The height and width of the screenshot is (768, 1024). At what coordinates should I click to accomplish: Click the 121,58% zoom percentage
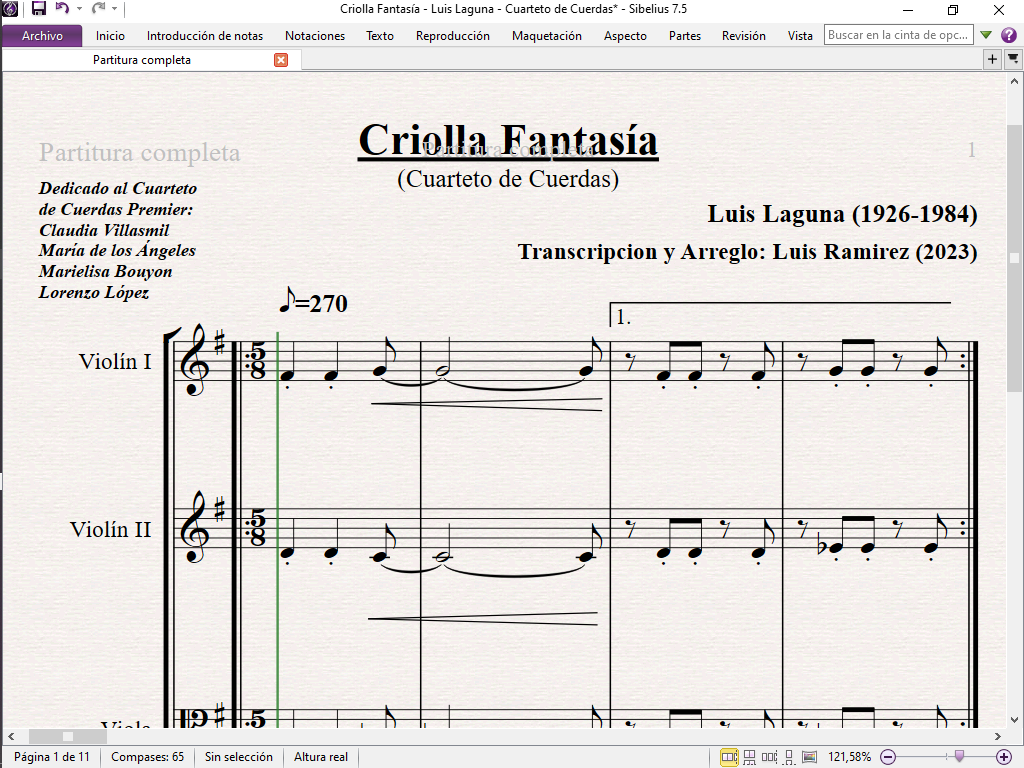[849, 757]
